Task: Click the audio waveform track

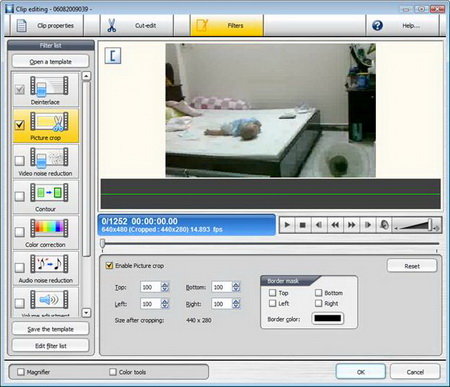Action: pyautogui.click(x=271, y=194)
